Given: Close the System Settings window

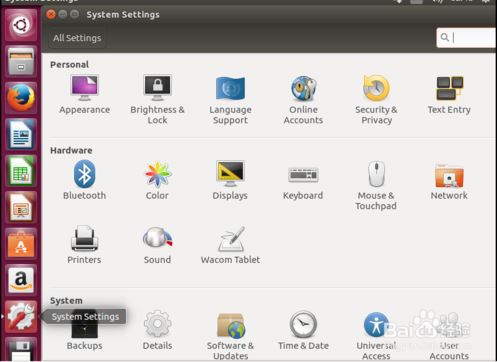Looking at the screenshot, I should (x=51, y=14).
